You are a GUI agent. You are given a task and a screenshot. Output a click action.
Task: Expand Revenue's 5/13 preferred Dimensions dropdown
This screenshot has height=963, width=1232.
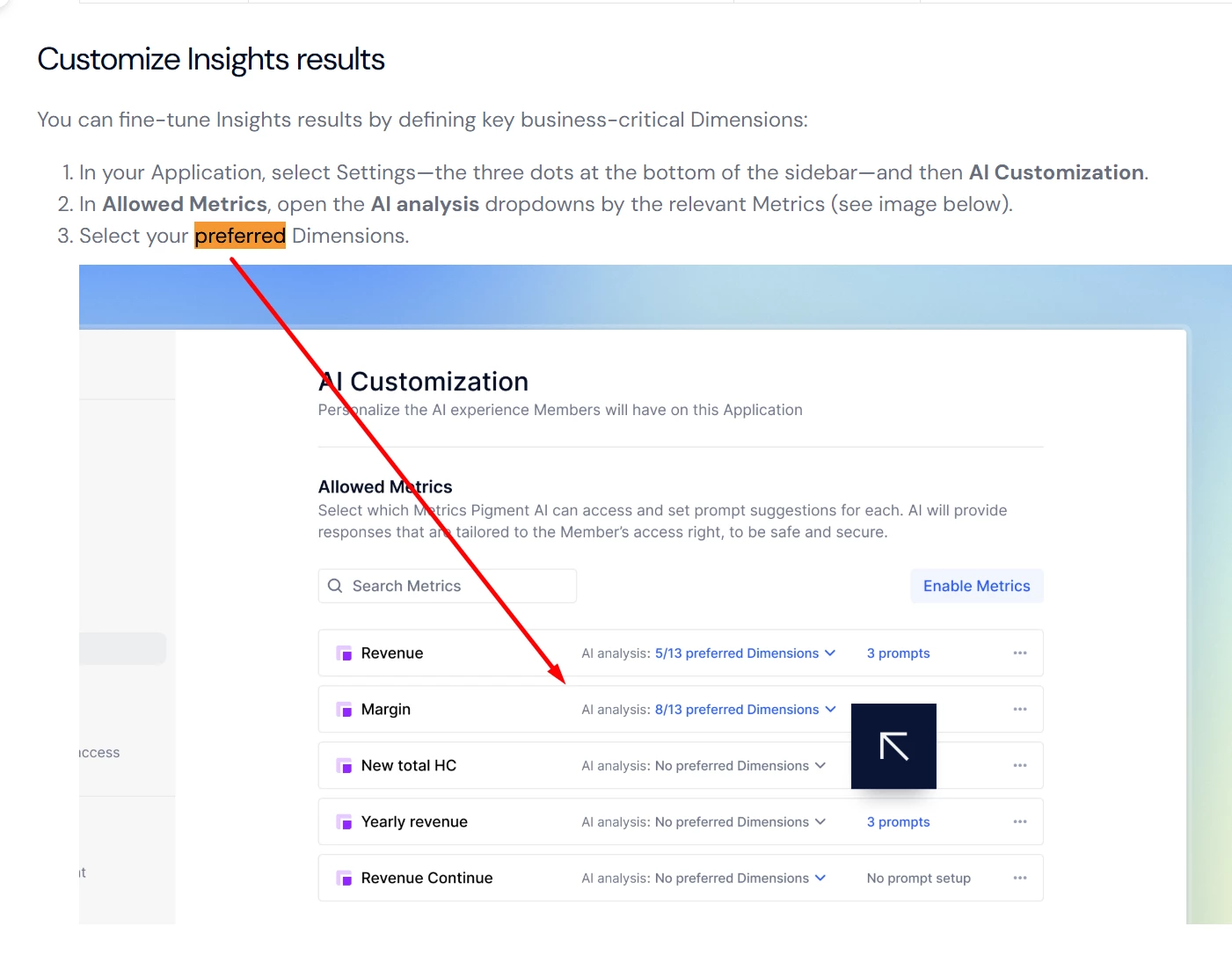click(x=745, y=653)
